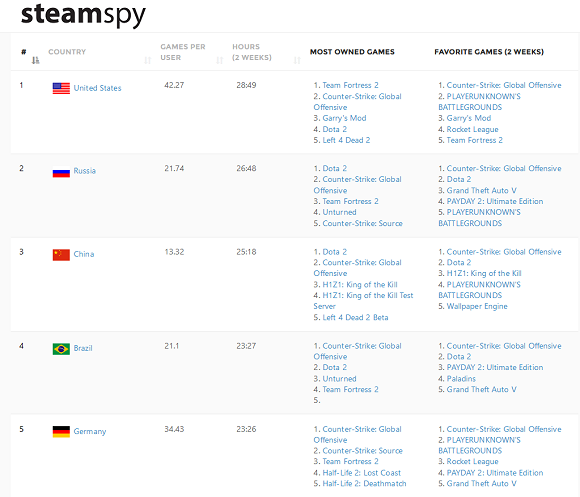
Task: Click the Brazil flag icon
Action: coord(61,349)
